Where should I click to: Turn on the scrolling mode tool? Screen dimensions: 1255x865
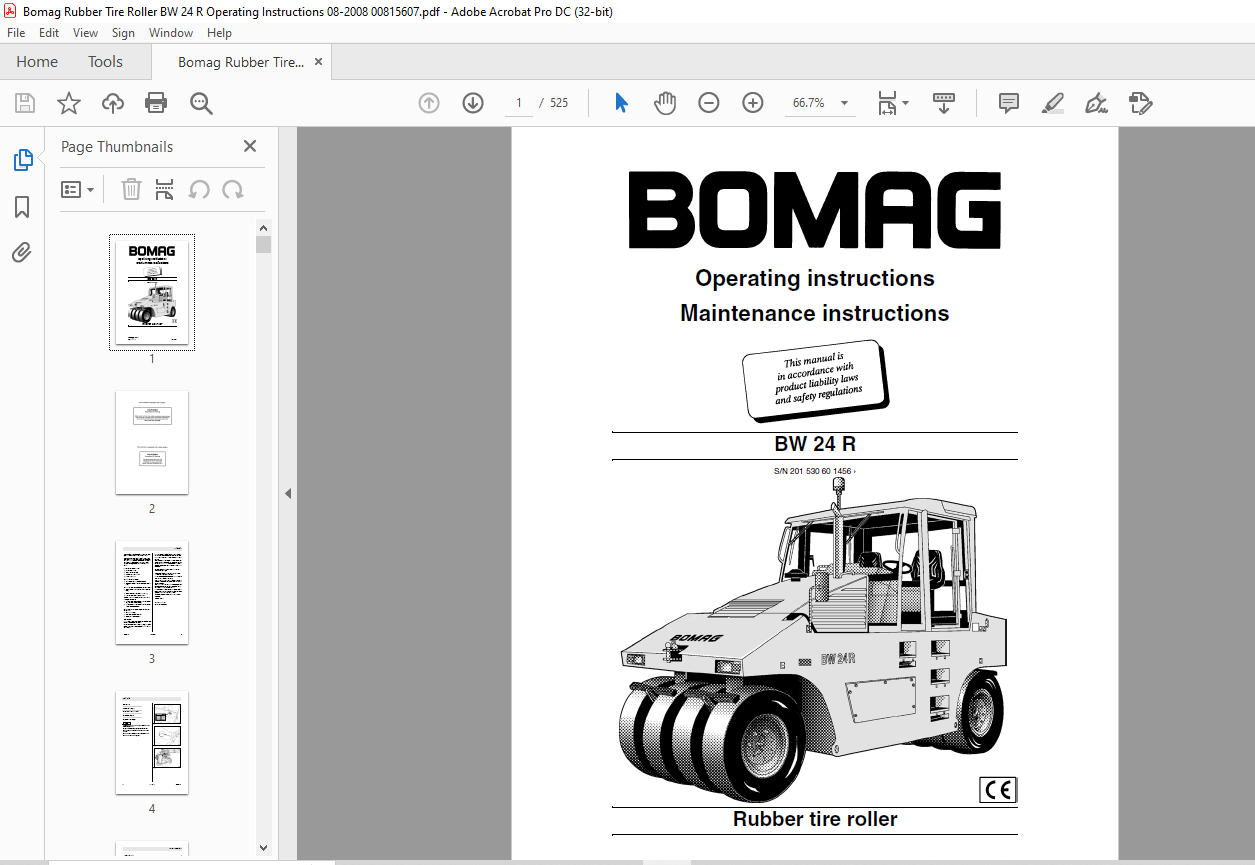click(x=944, y=103)
